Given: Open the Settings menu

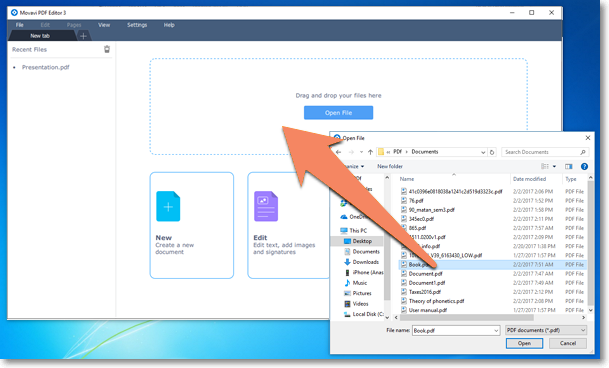Looking at the screenshot, I should coord(137,25).
